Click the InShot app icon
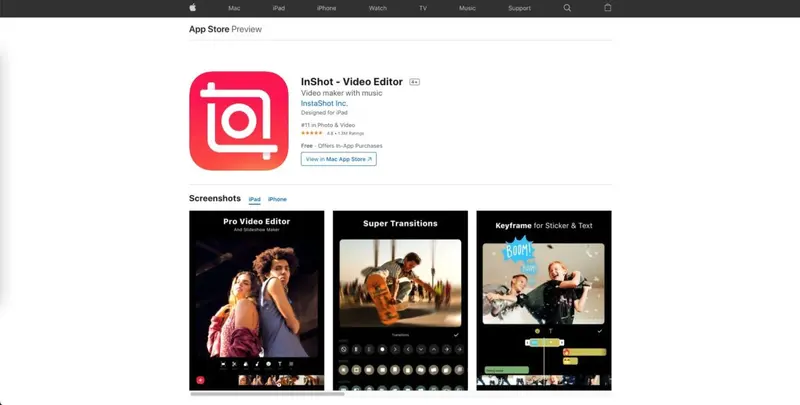Screen dimensions: 800x405 coord(239,120)
